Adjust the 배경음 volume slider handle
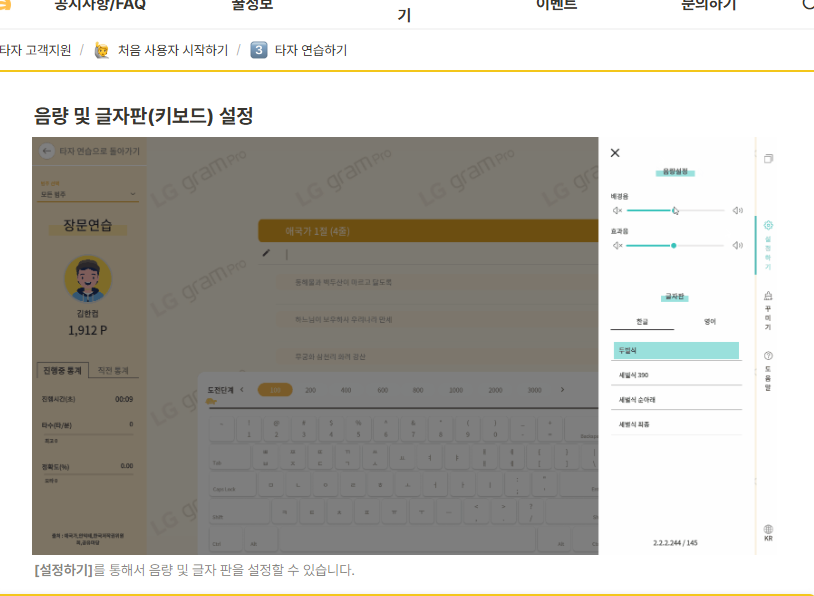The width and height of the screenshot is (814, 596). 675,210
